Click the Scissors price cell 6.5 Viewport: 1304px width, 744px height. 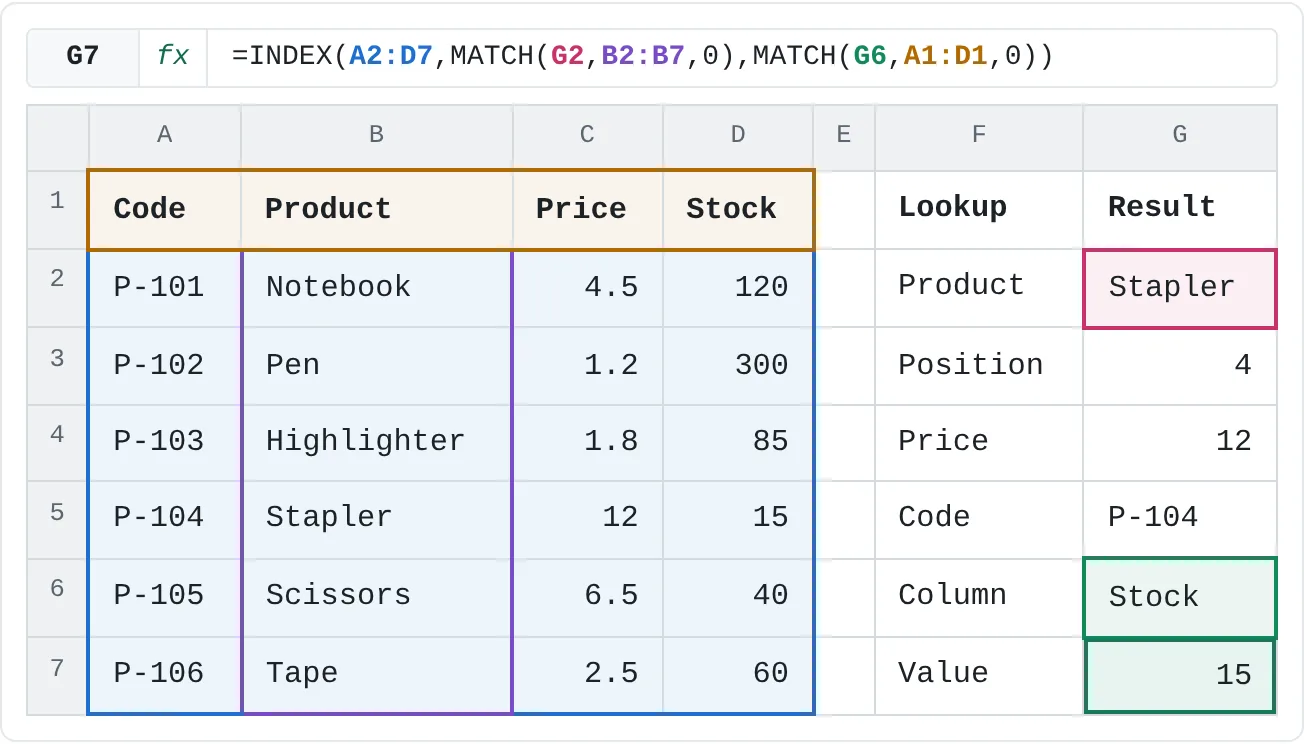coord(588,596)
